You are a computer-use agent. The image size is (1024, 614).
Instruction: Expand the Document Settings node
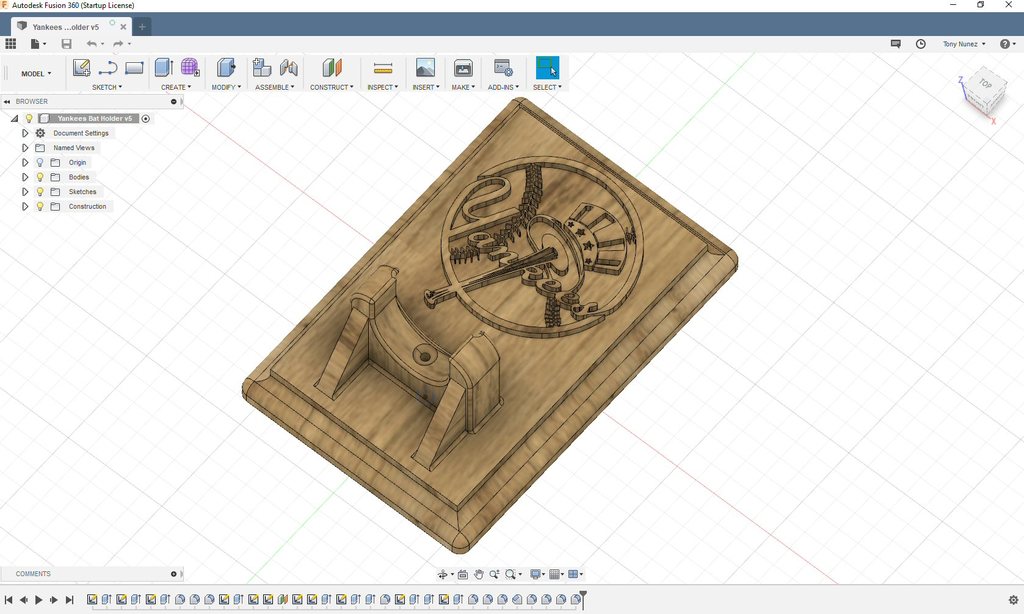[x=25, y=133]
